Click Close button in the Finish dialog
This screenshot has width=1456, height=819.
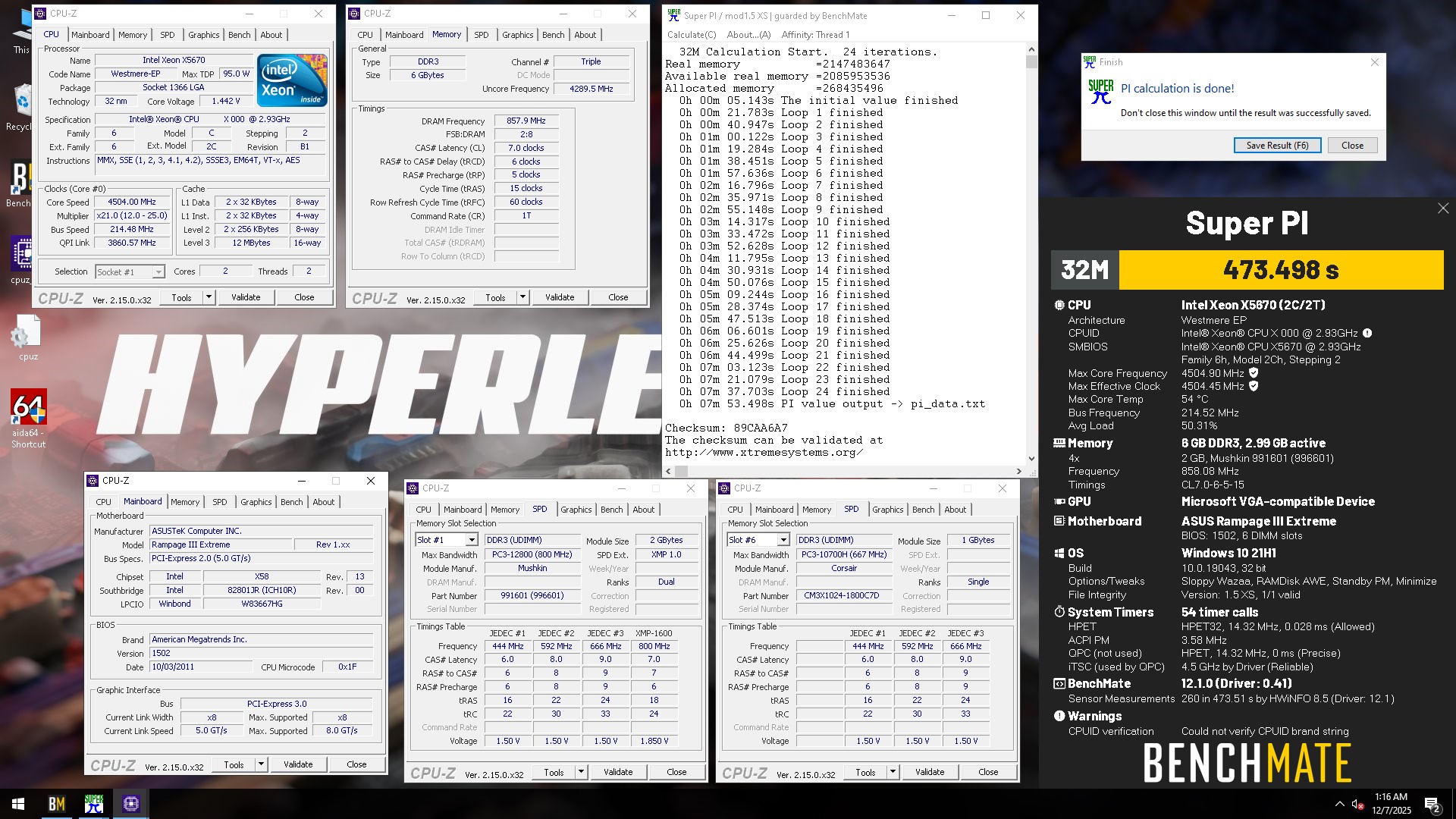[x=1352, y=146]
